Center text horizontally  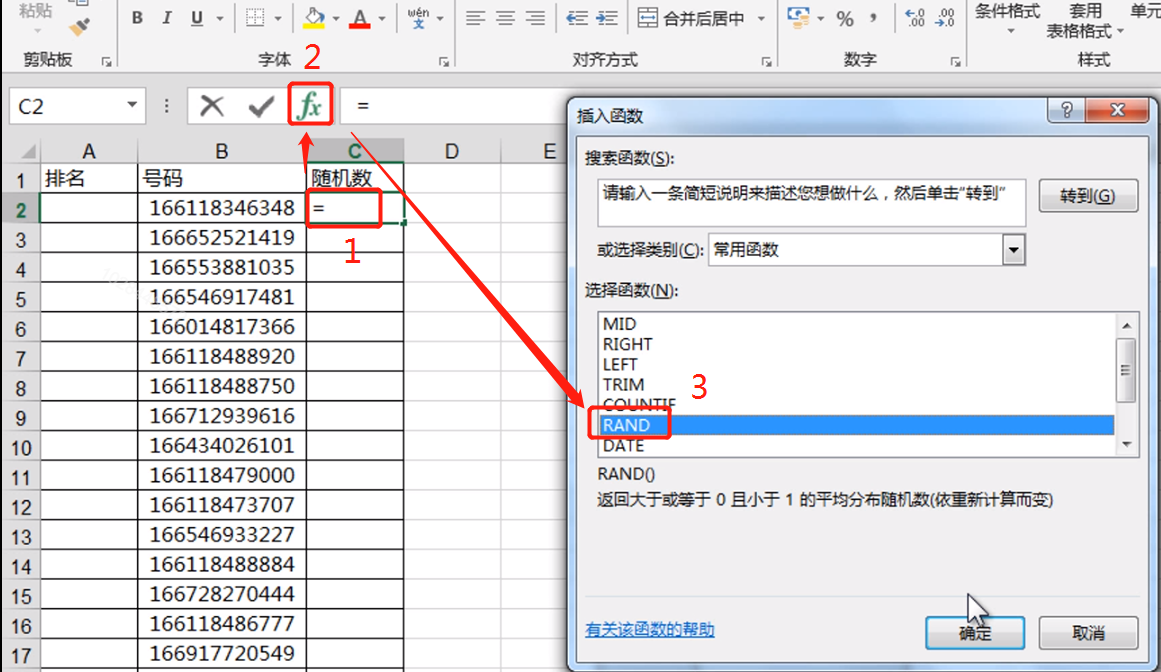[x=506, y=18]
